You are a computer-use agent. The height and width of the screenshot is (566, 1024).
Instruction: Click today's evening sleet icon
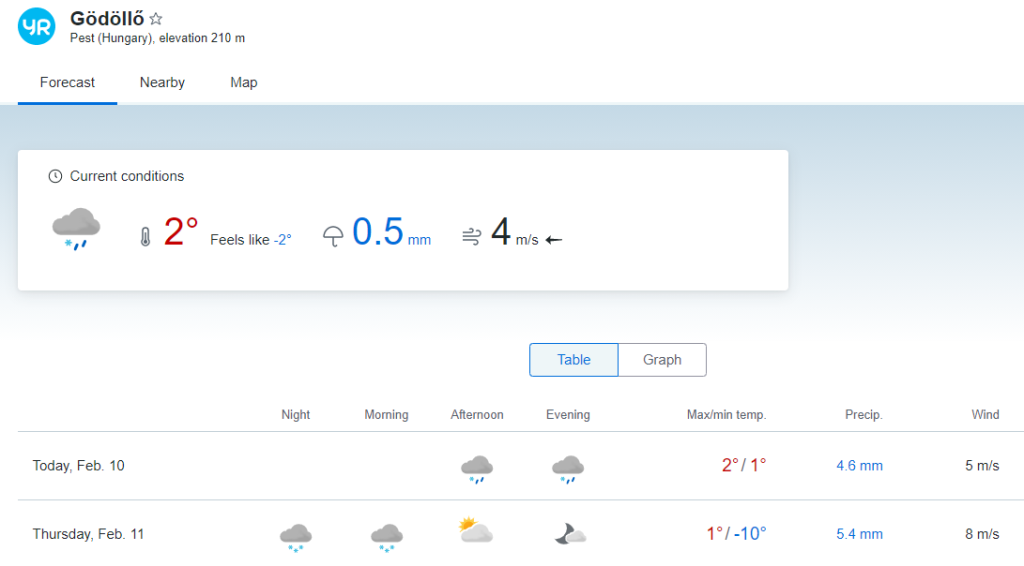click(x=568, y=468)
